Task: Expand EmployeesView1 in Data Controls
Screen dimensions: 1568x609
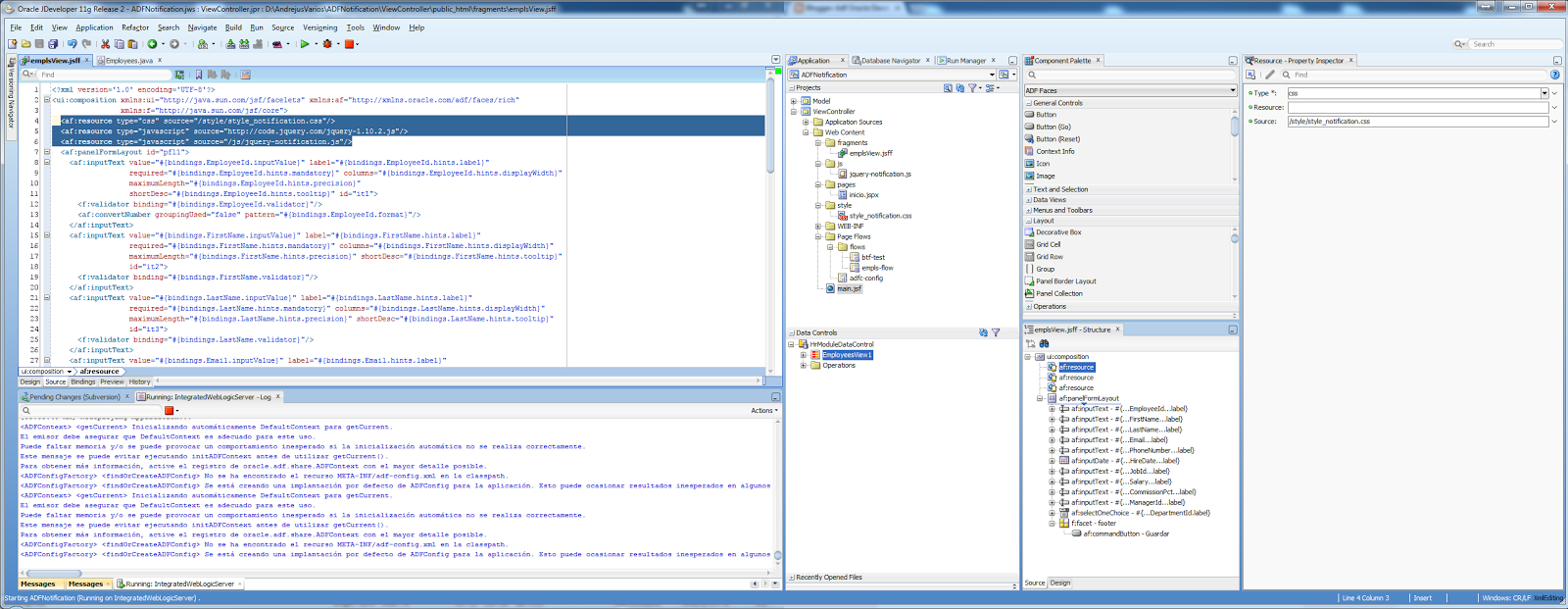Action: coord(804,355)
